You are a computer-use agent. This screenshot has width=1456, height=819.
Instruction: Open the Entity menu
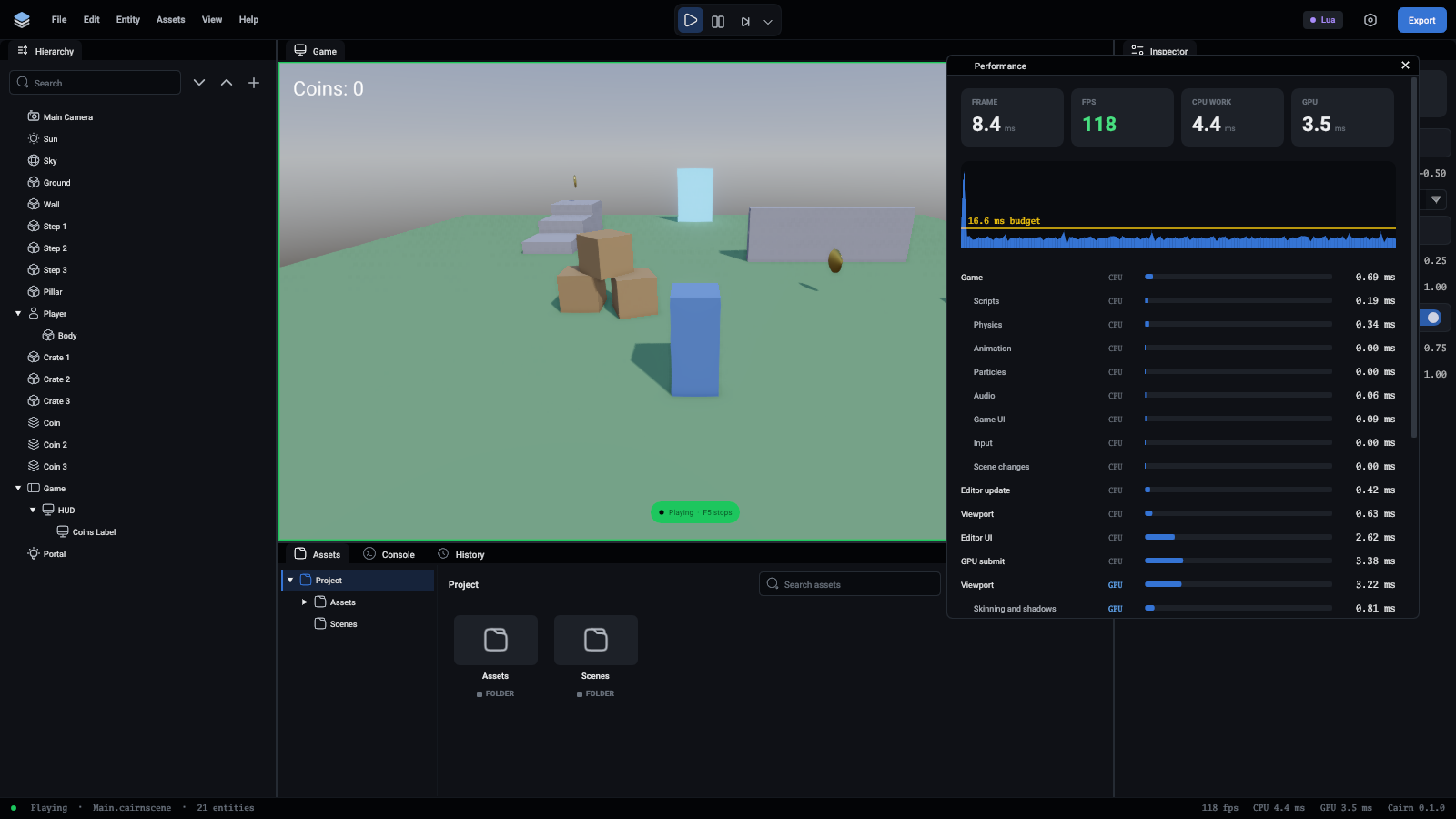click(x=128, y=20)
